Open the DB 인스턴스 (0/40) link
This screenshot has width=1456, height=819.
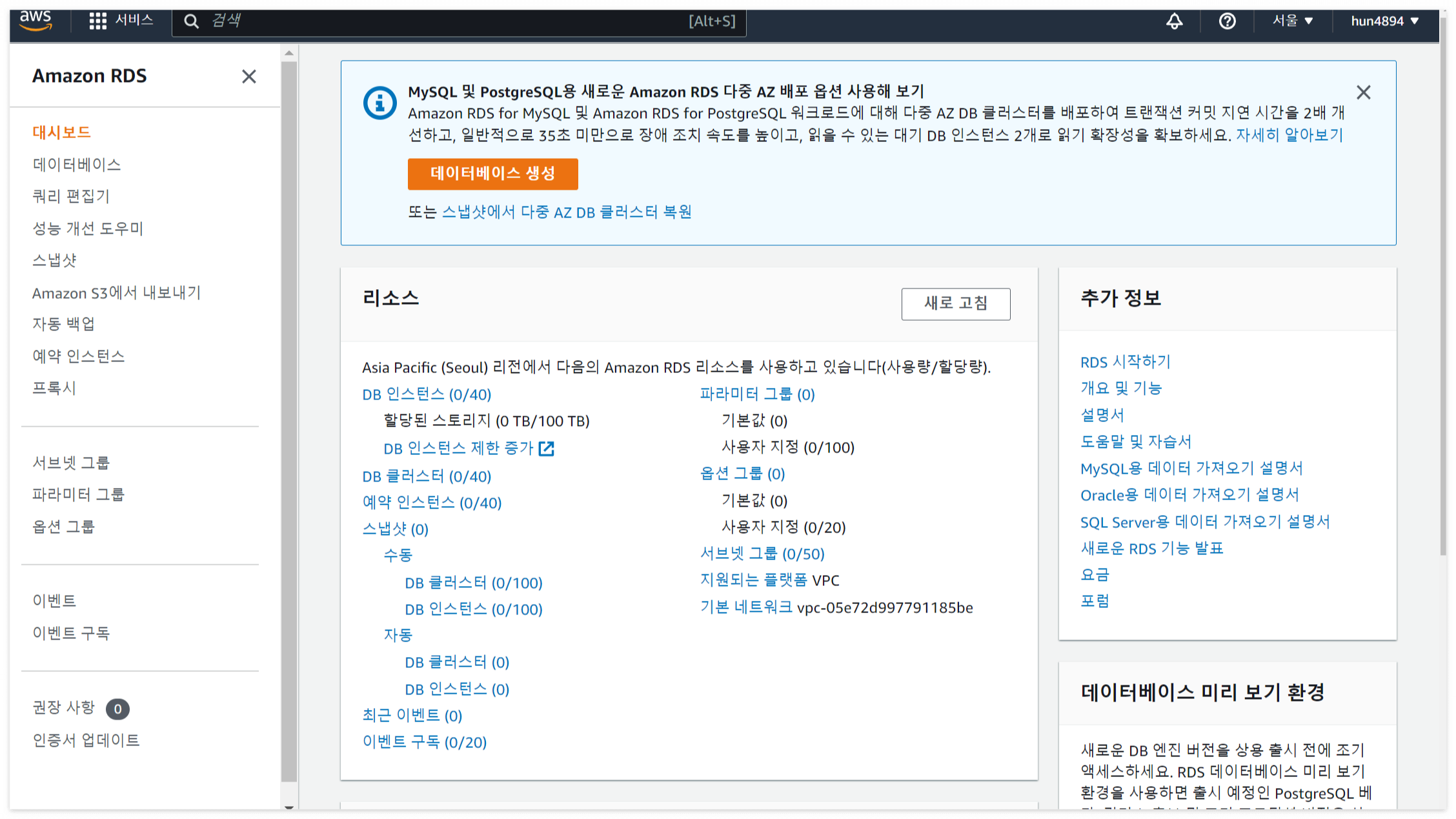(x=427, y=394)
